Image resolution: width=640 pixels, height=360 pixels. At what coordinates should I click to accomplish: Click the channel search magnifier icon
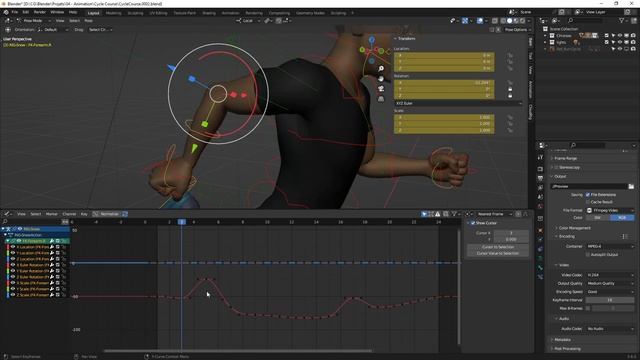(5, 222)
